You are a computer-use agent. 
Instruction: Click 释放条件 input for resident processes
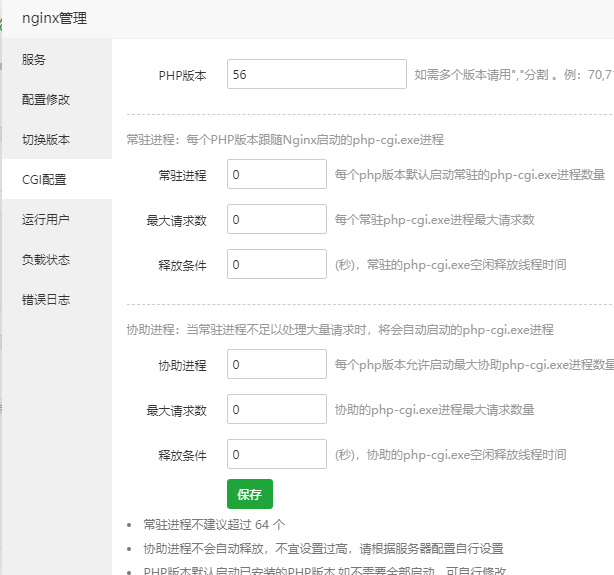pos(277,264)
